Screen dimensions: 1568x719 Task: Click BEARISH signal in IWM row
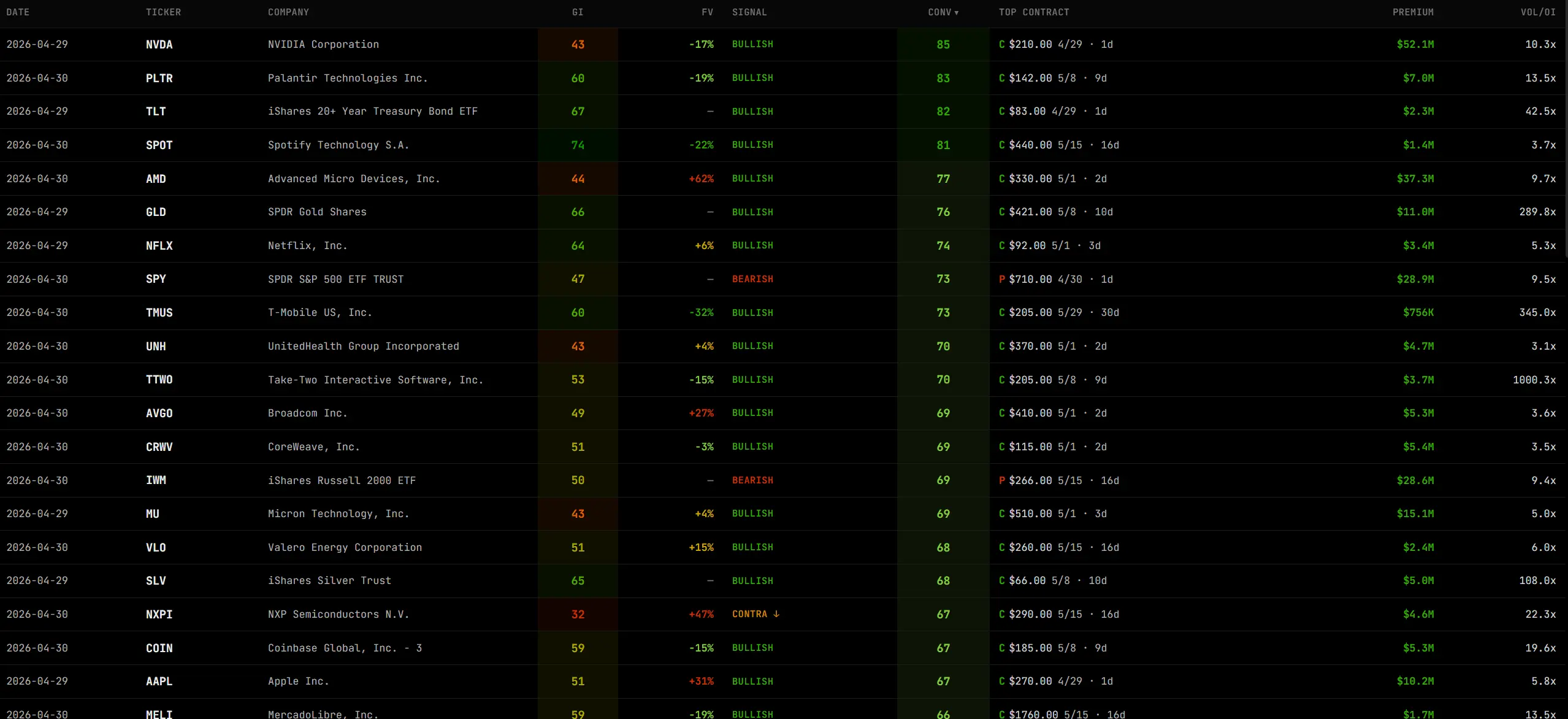752,480
